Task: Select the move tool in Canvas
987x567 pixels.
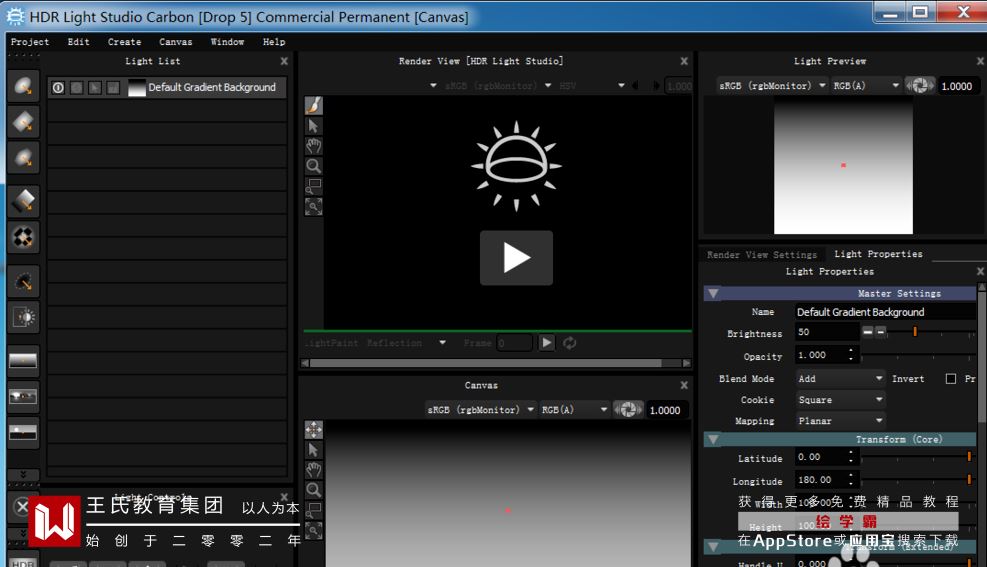Action: (313, 430)
